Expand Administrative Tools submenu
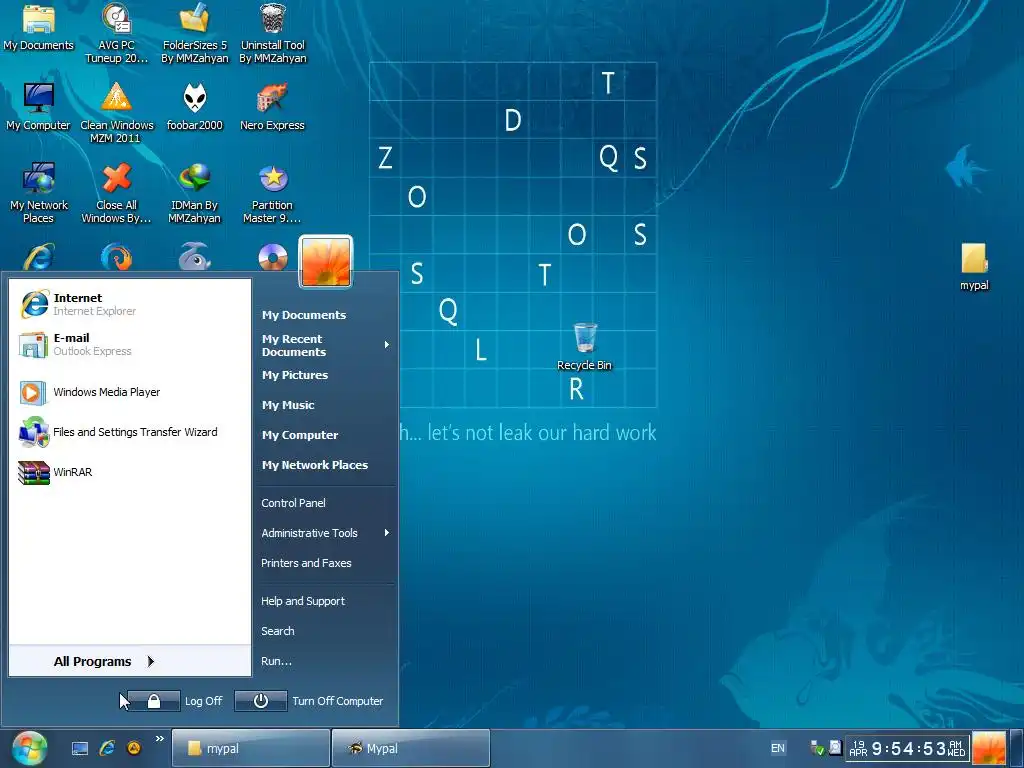1024x768 pixels. click(325, 533)
